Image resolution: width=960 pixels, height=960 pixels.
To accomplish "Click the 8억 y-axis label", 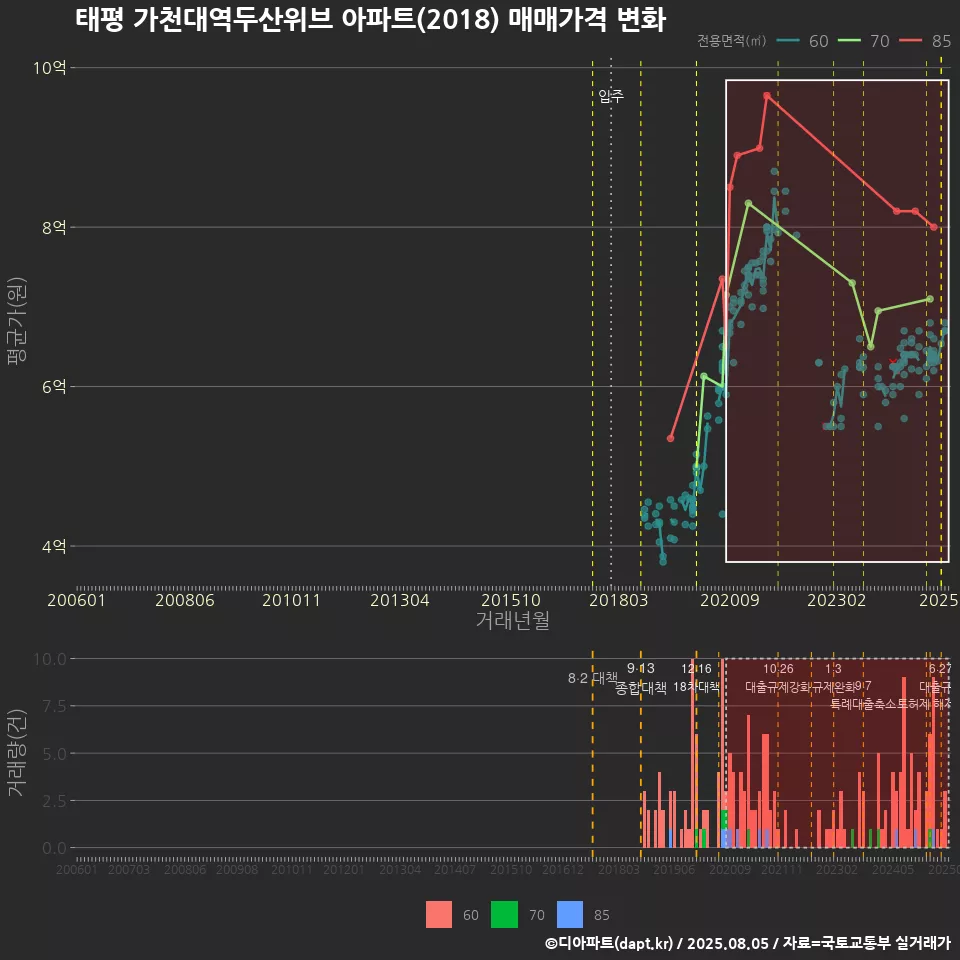I will 54,227.
